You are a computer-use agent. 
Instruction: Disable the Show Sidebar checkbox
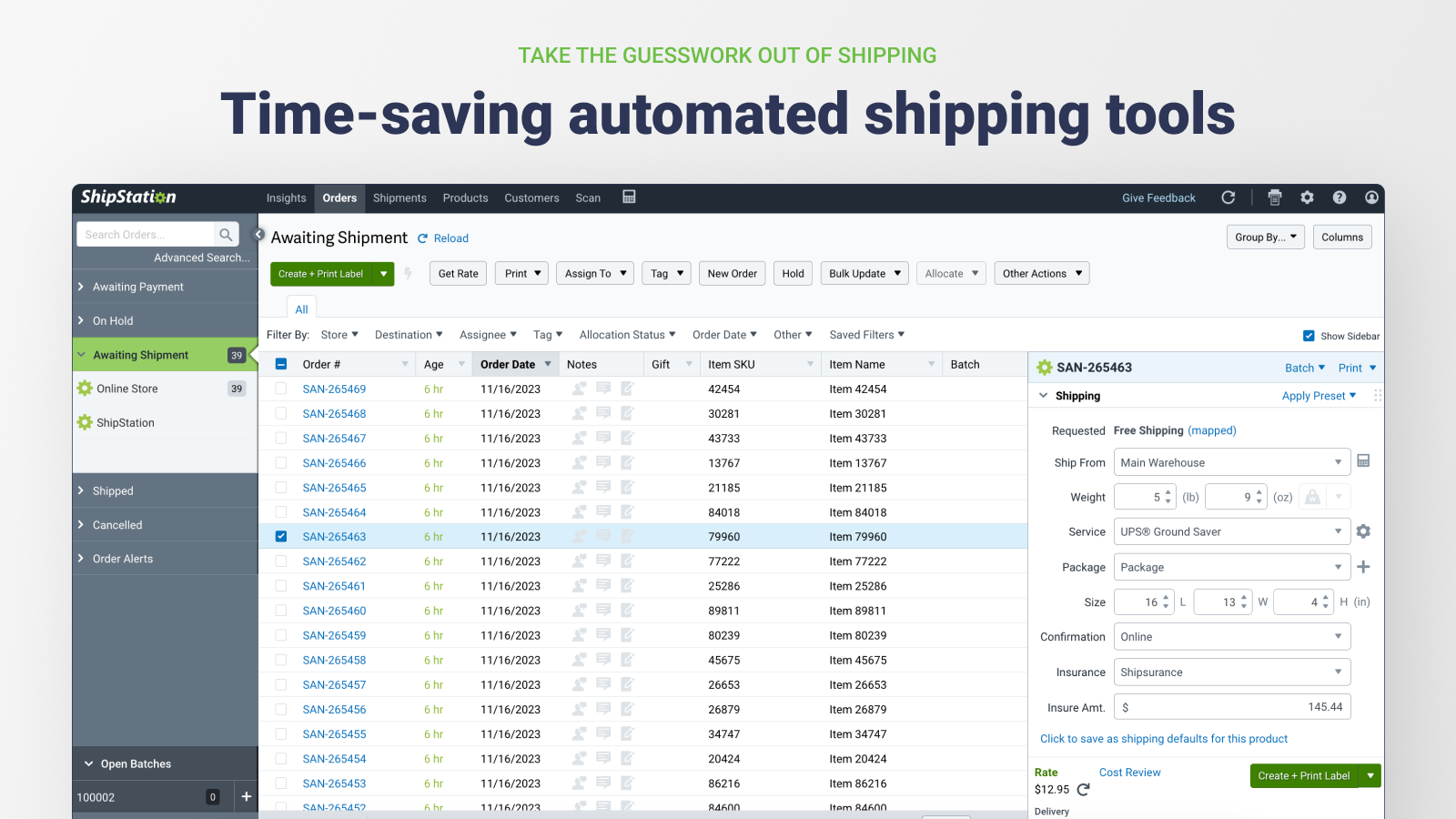pos(1309,335)
